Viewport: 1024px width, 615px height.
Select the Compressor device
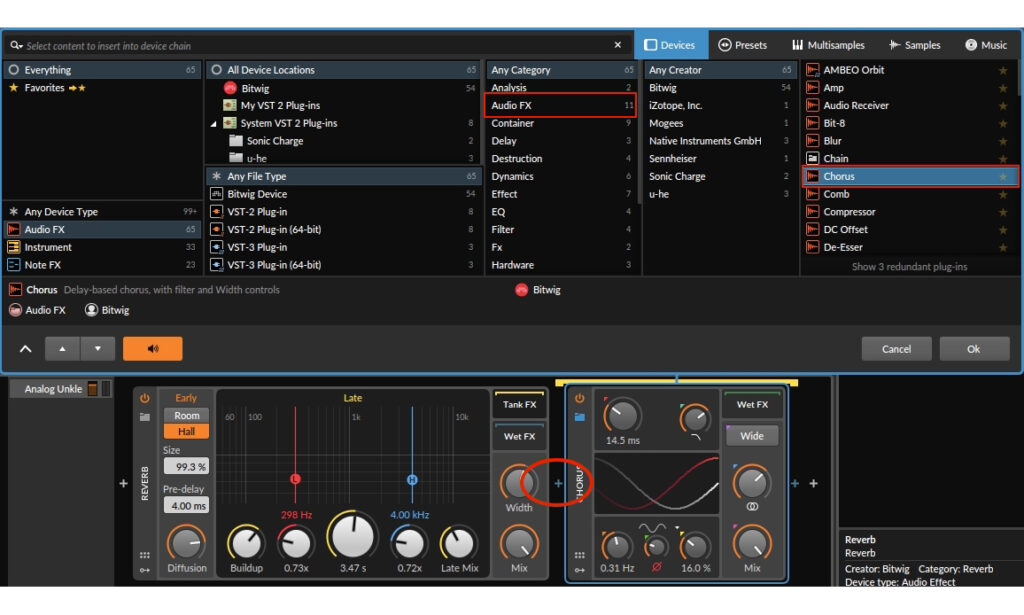coord(910,212)
